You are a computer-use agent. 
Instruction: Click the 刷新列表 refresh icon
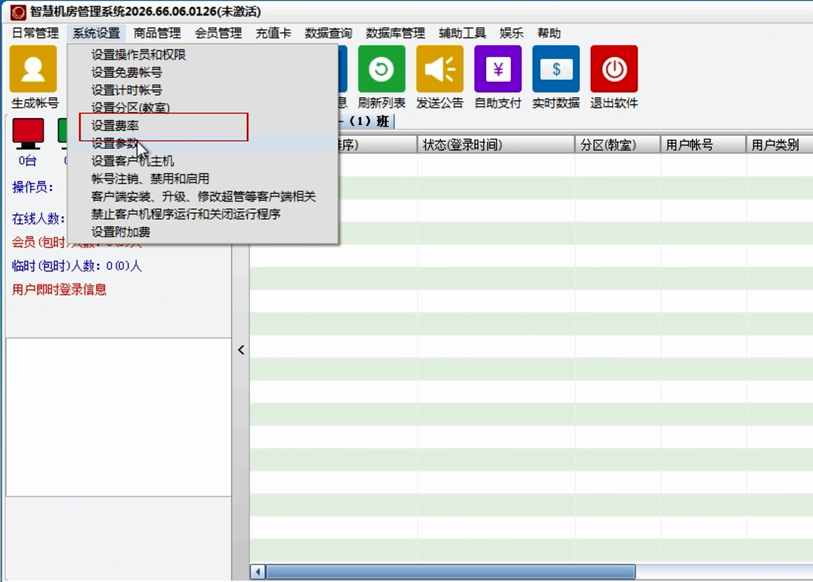click(x=381, y=70)
